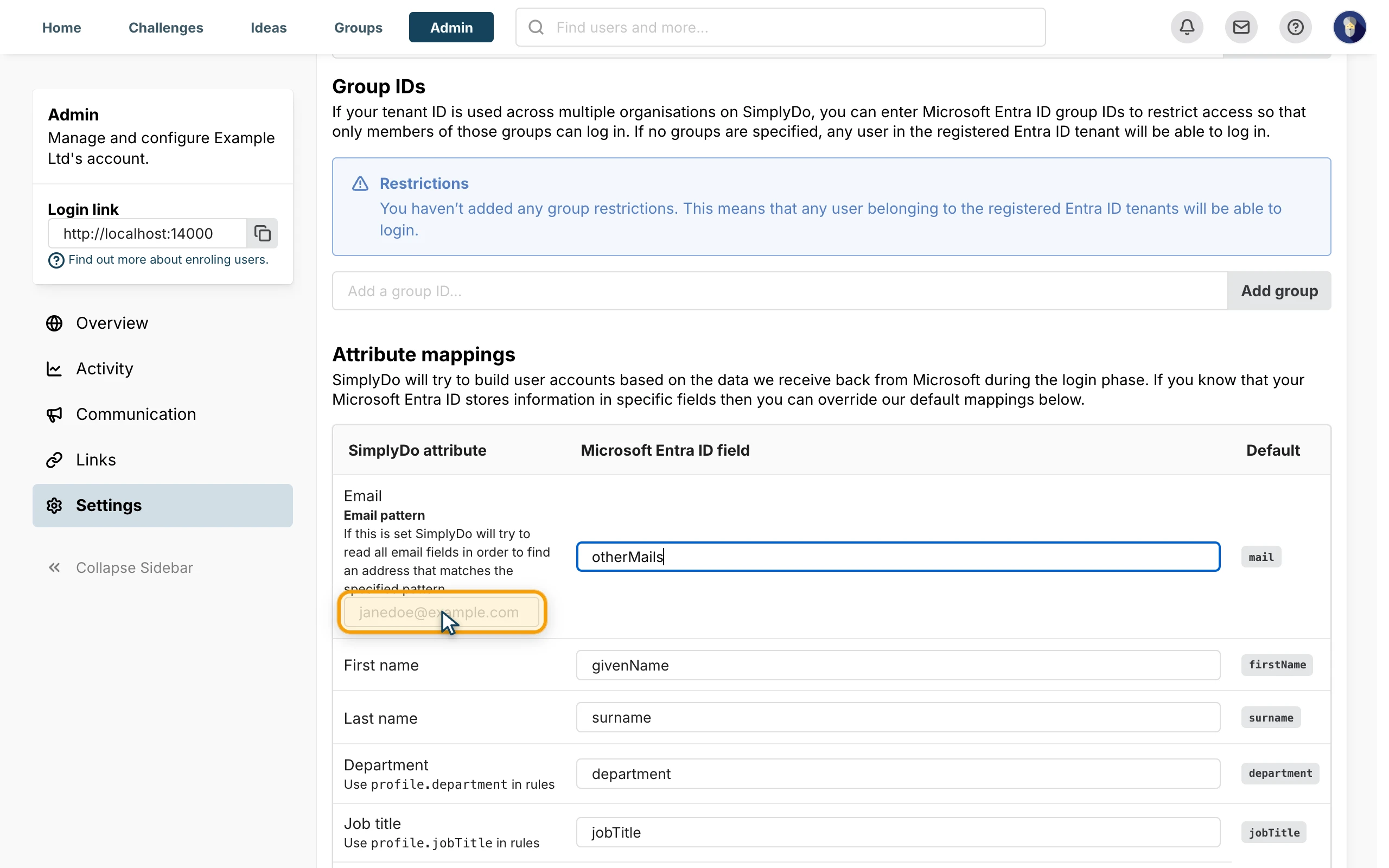The image size is (1389, 868).
Task: Open the Challenges tab
Action: coord(166,27)
